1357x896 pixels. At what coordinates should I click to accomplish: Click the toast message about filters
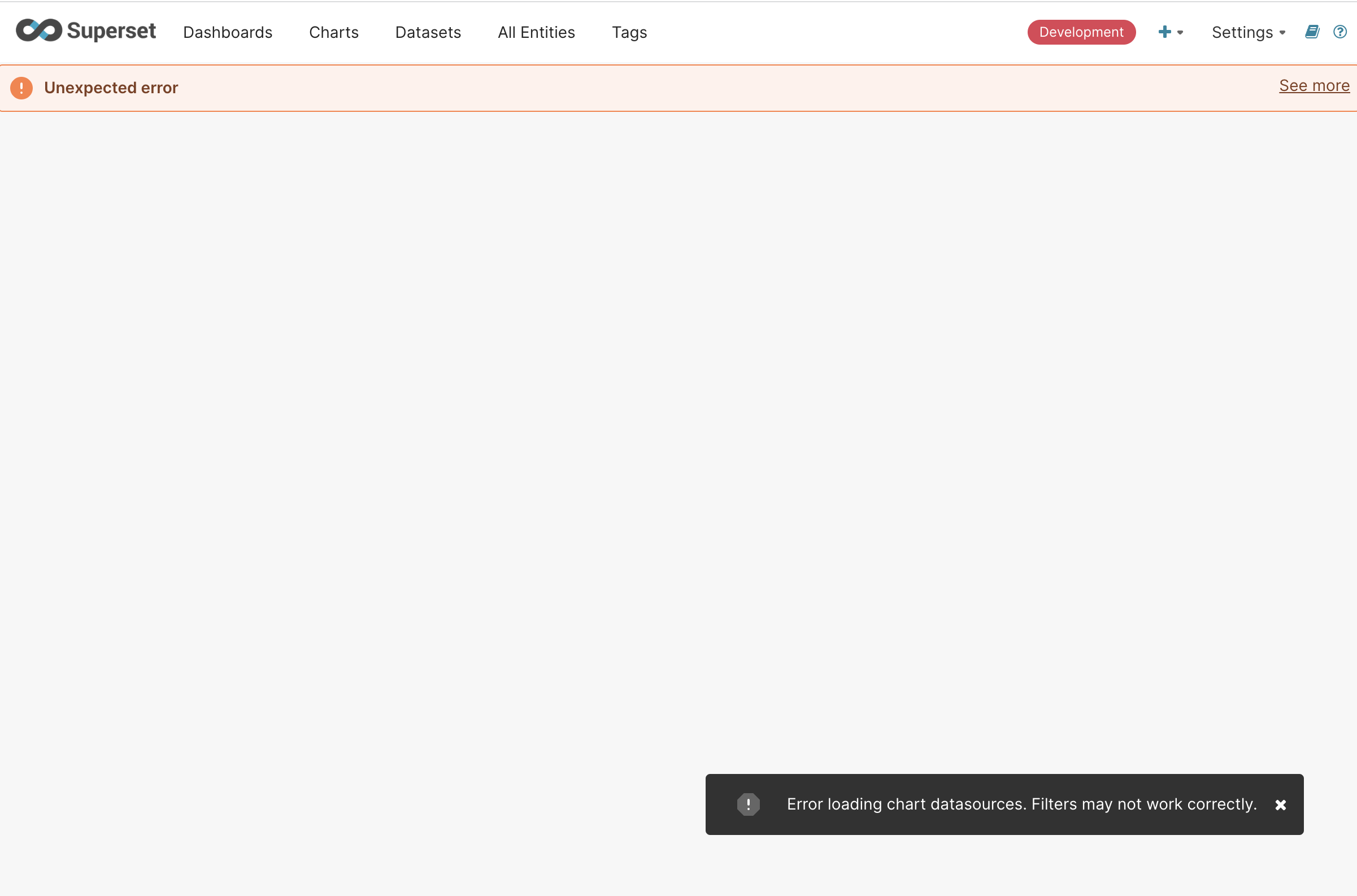1021,804
